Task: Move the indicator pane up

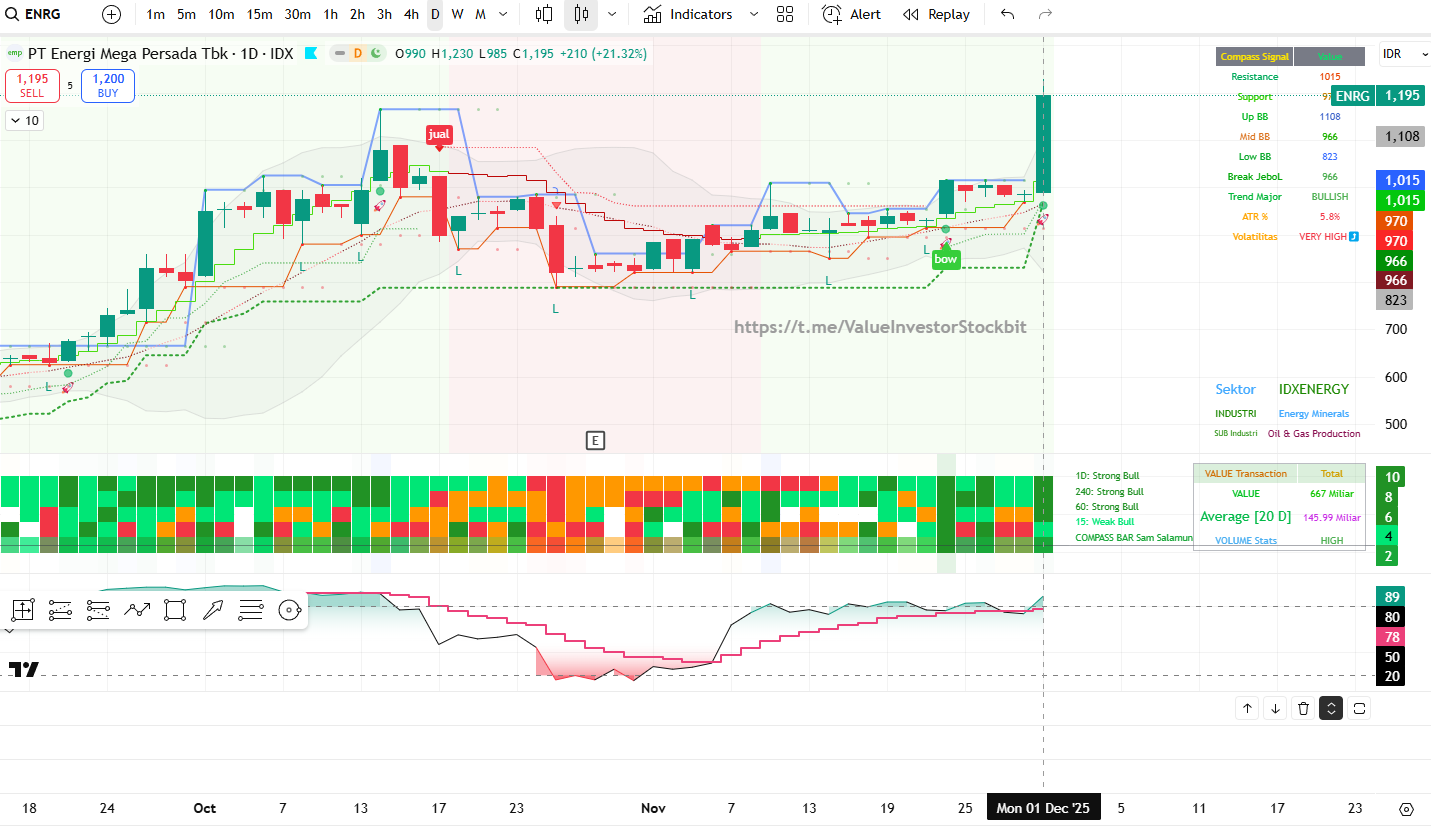Action: point(1247,708)
